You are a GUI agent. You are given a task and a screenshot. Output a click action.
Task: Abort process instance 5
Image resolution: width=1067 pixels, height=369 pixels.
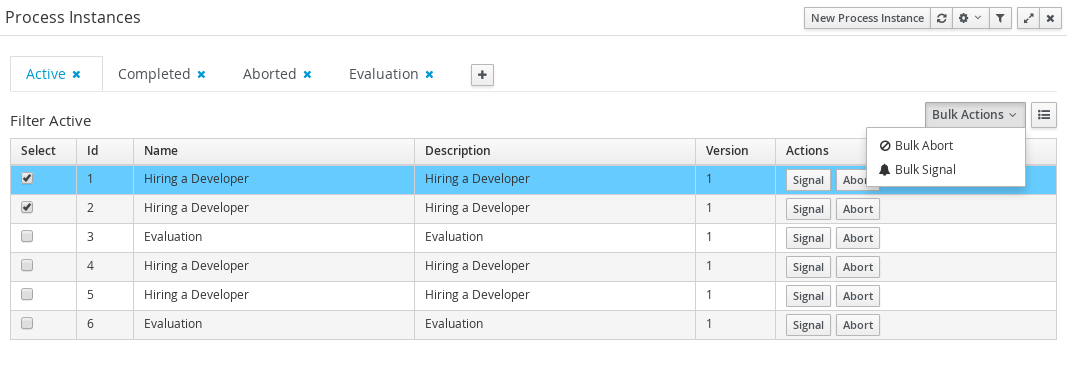pos(857,296)
